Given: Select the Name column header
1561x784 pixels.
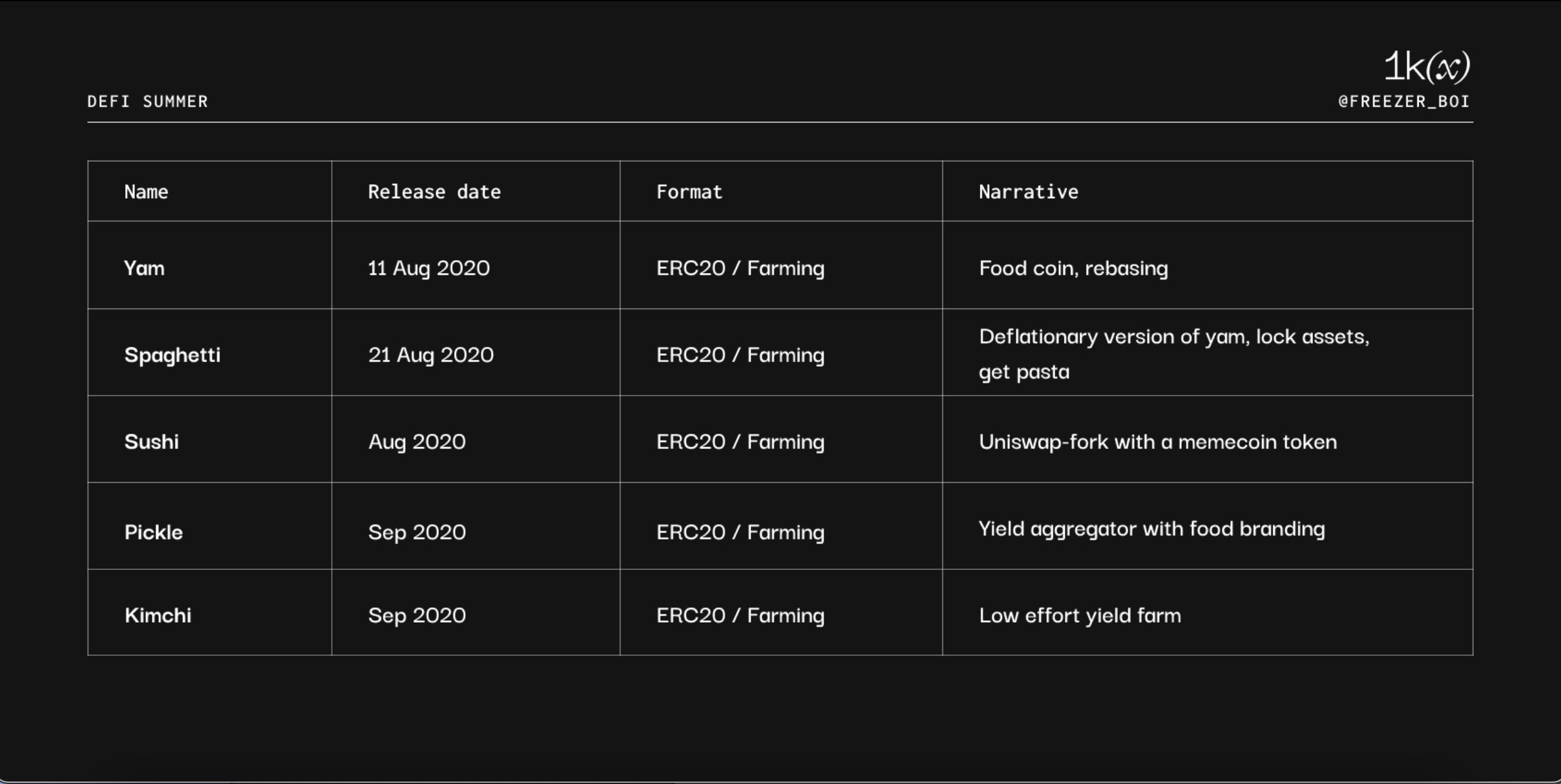Looking at the screenshot, I should (146, 192).
